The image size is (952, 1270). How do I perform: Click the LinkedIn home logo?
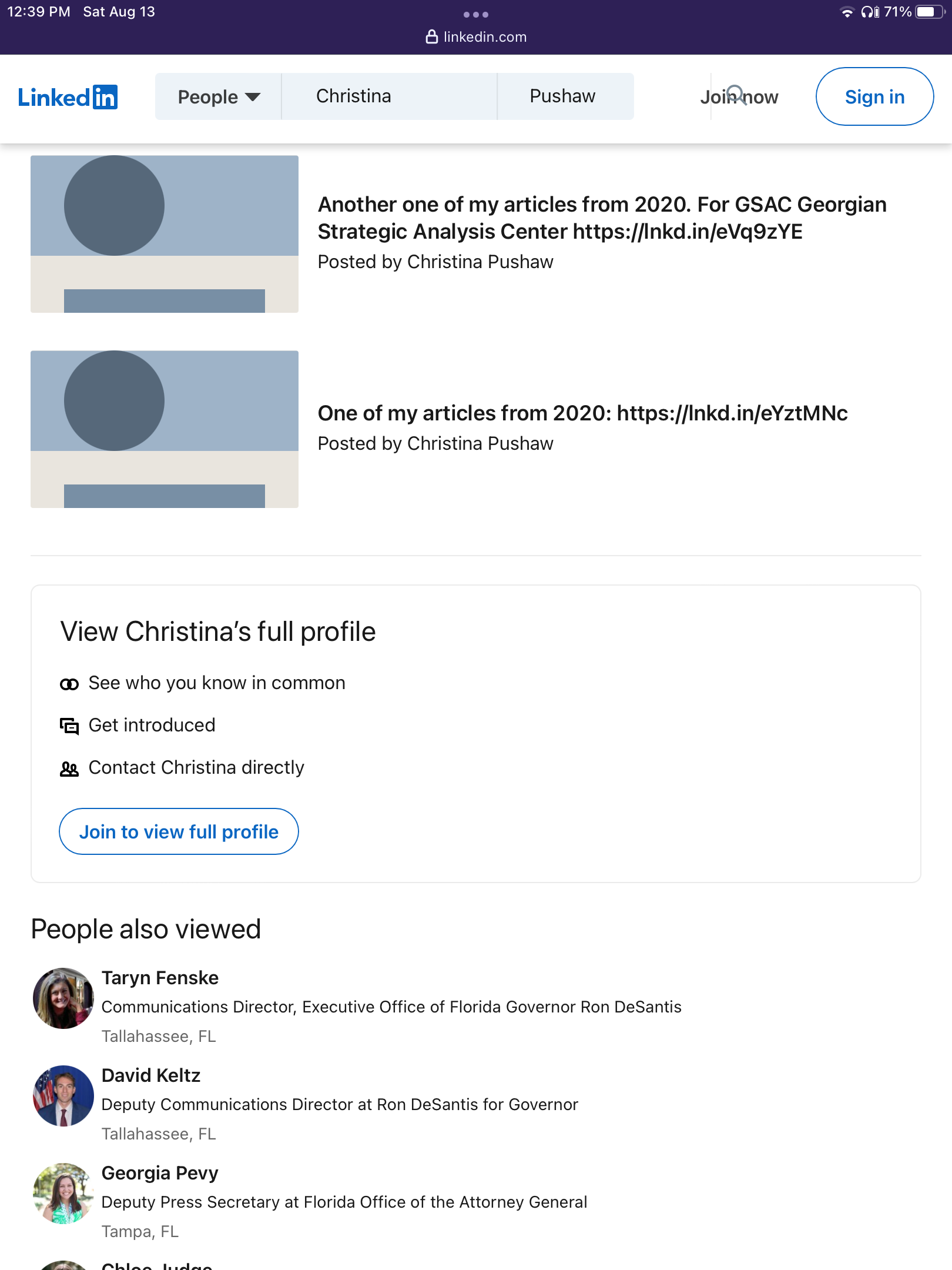(68, 97)
